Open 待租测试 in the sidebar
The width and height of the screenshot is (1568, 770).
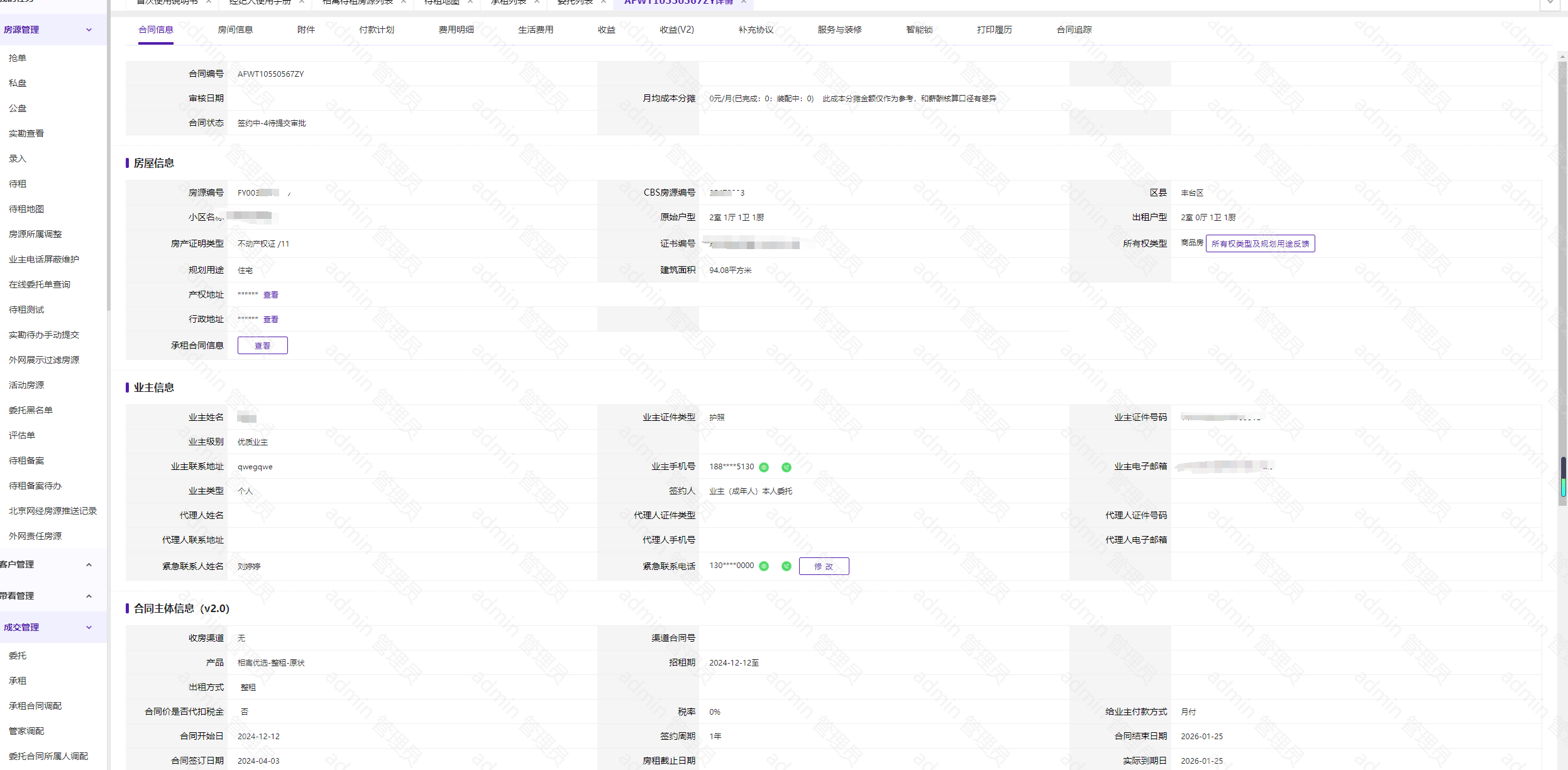[26, 310]
